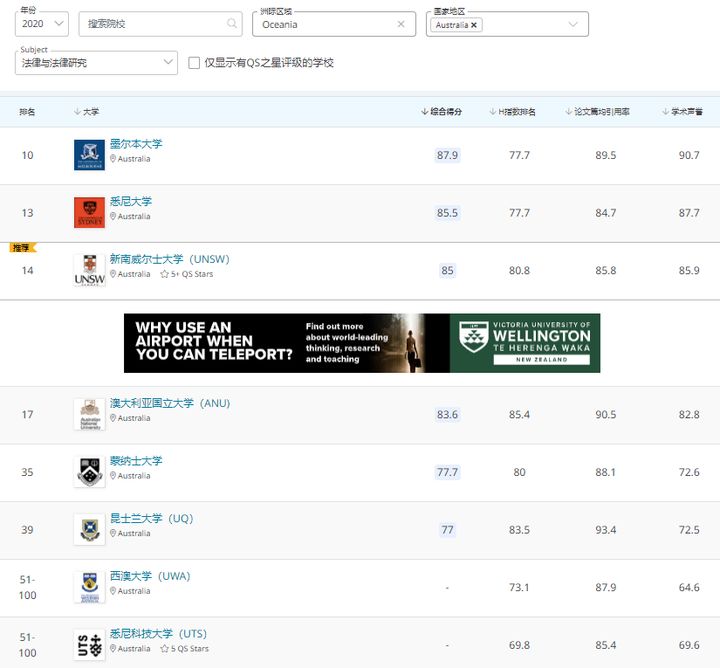This screenshot has width=720, height=668.
Task: Select overall score 85 for UNSW
Action: [x=447, y=270]
